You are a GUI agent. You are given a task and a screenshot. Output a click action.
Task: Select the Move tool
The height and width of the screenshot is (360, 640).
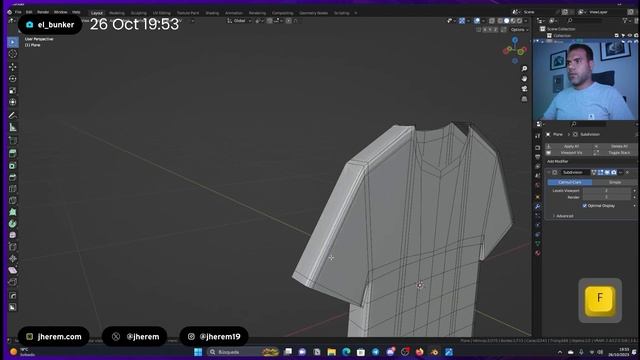click(x=13, y=67)
